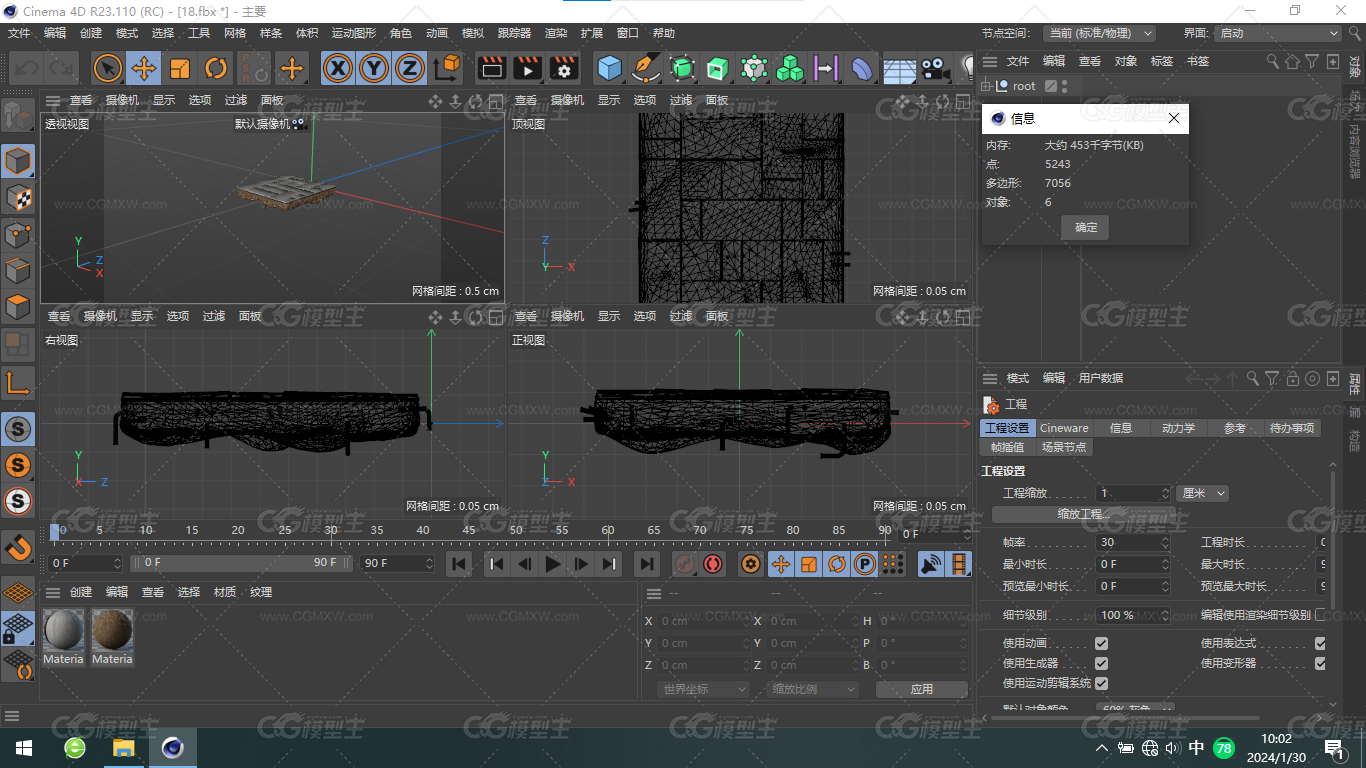
Task: Toggle the 使用动画 checkbox
Action: pos(1101,643)
